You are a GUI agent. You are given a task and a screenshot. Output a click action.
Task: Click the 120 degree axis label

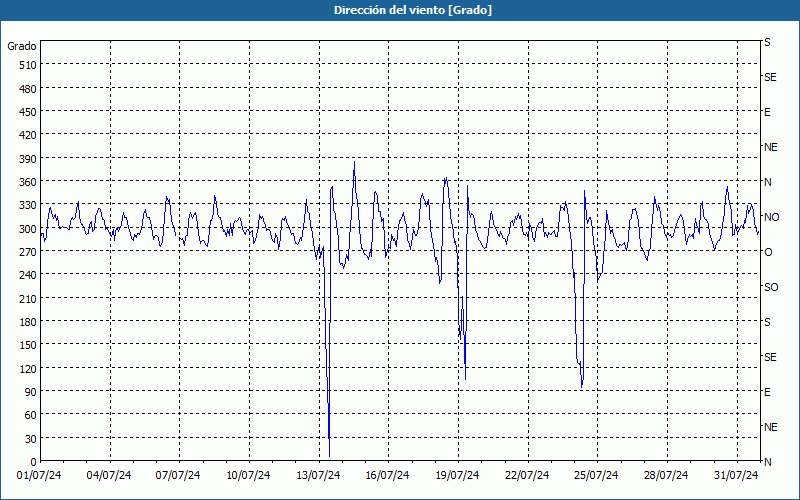(x=28, y=369)
